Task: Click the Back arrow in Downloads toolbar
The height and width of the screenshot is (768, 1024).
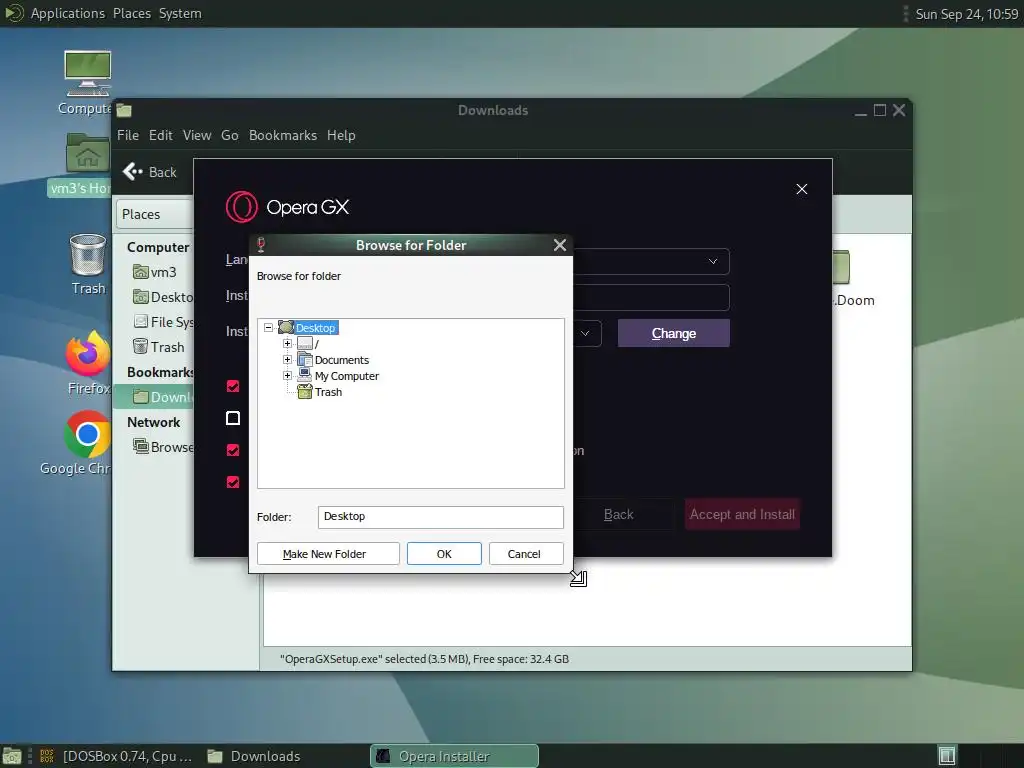Action: (133, 172)
